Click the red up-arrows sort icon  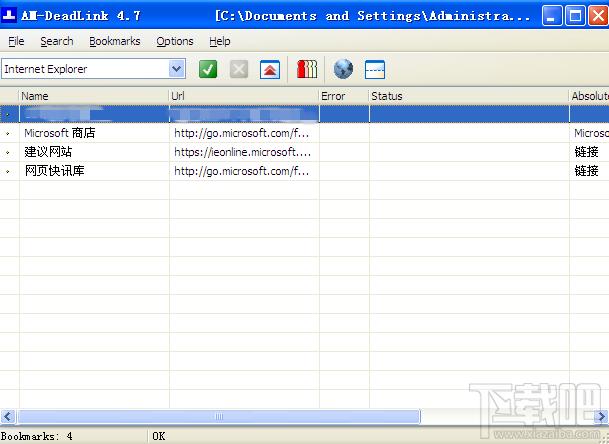coord(270,70)
